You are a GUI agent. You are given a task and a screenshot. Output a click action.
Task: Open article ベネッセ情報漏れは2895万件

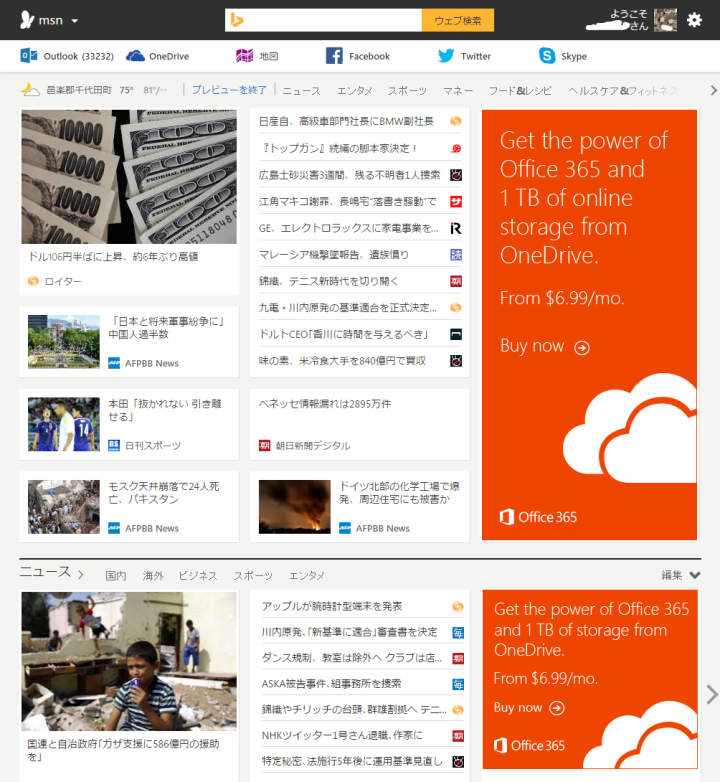tap(325, 404)
